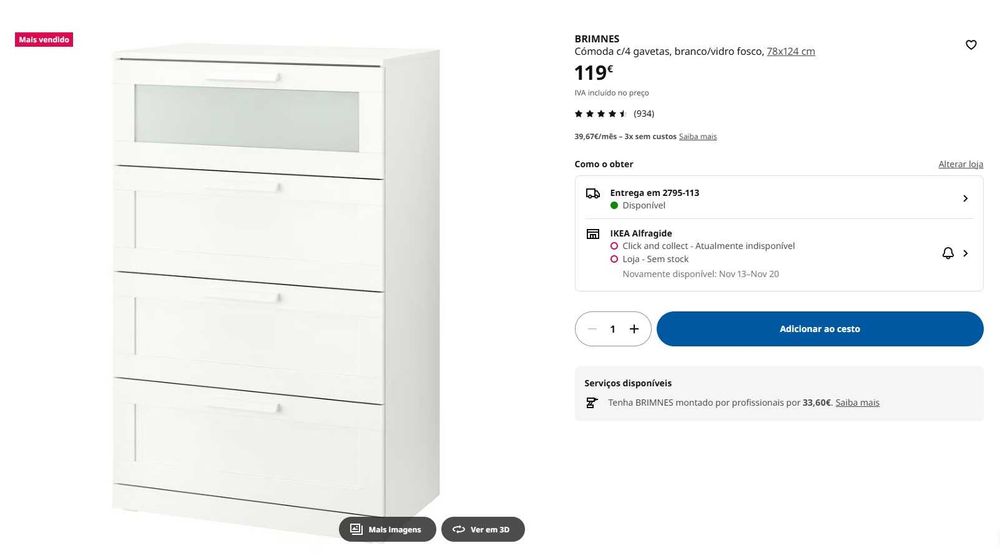
Task: Click the quantity field showing 1
Action: (x=612, y=329)
